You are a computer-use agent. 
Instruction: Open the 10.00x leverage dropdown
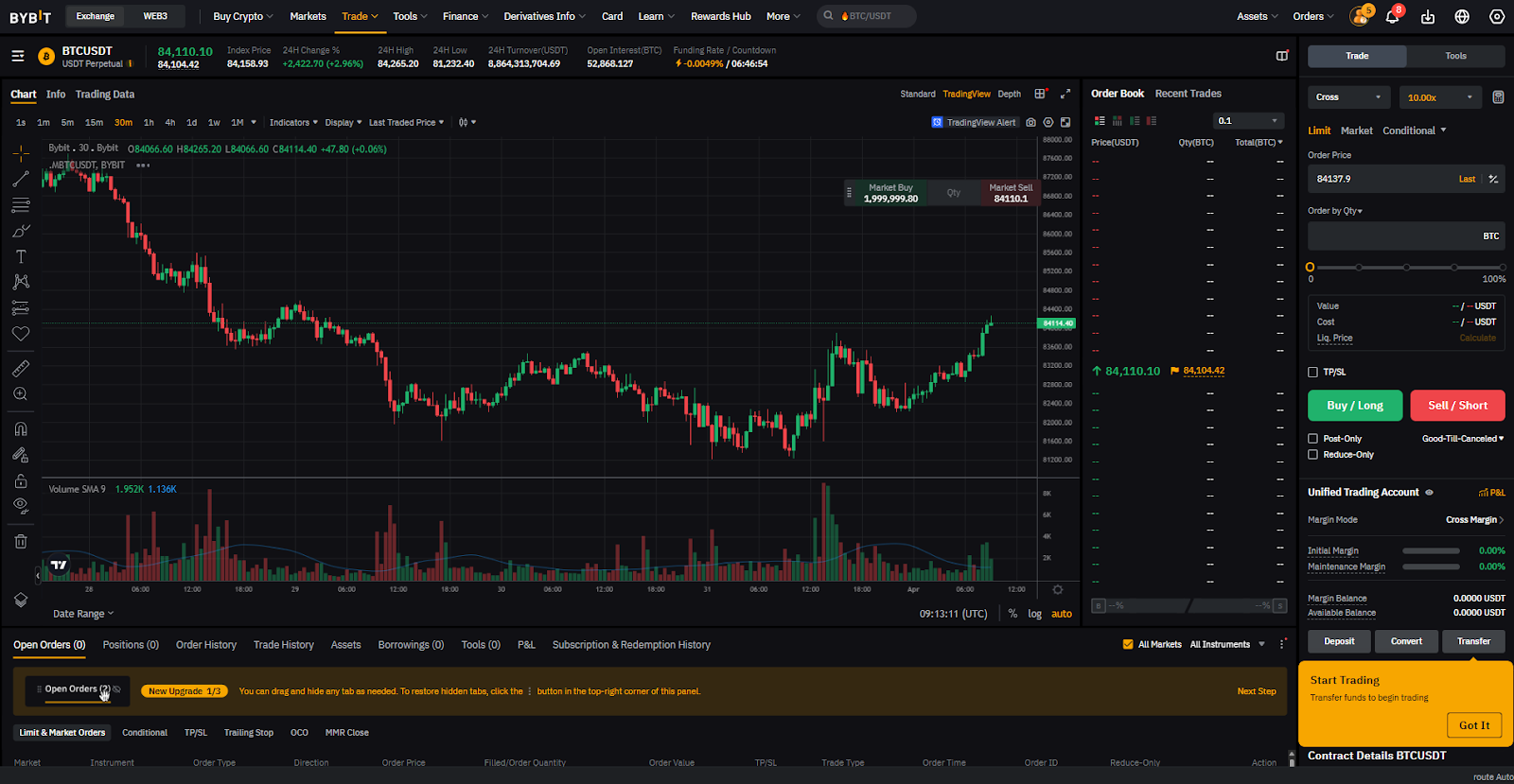[1439, 97]
